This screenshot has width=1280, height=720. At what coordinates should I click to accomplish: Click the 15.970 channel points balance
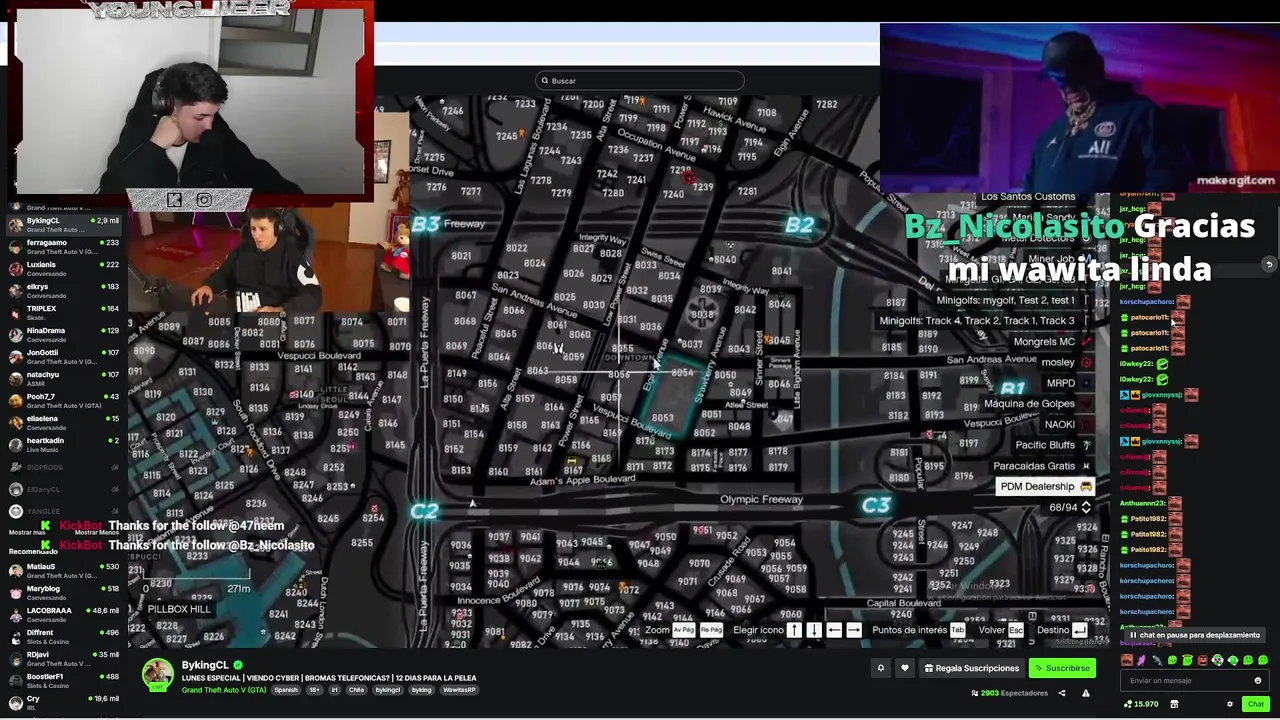pyautogui.click(x=1140, y=704)
